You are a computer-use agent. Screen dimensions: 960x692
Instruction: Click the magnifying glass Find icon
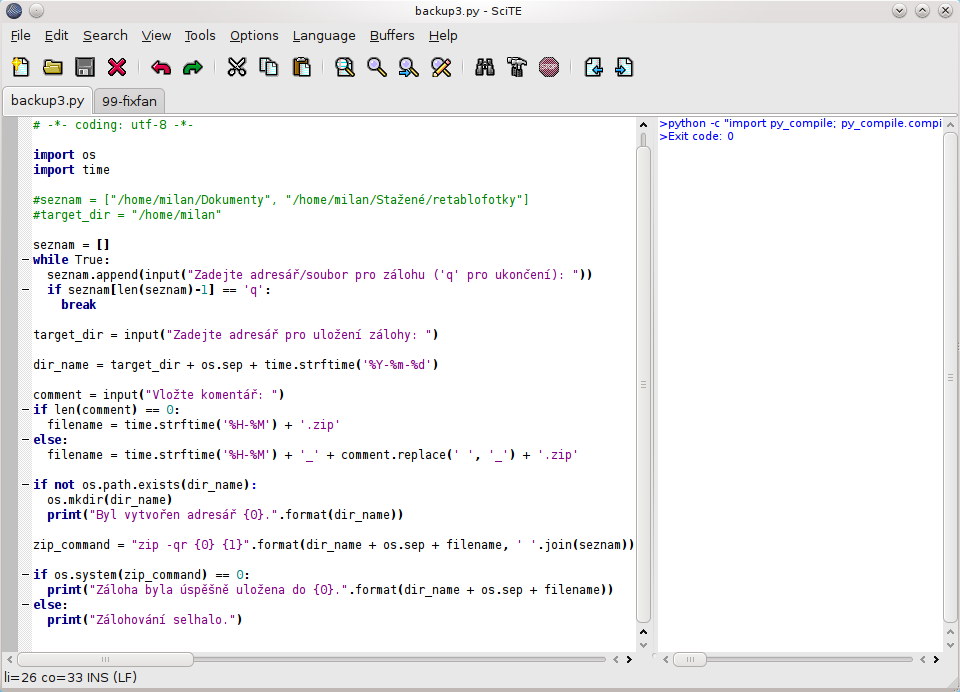(x=377, y=67)
